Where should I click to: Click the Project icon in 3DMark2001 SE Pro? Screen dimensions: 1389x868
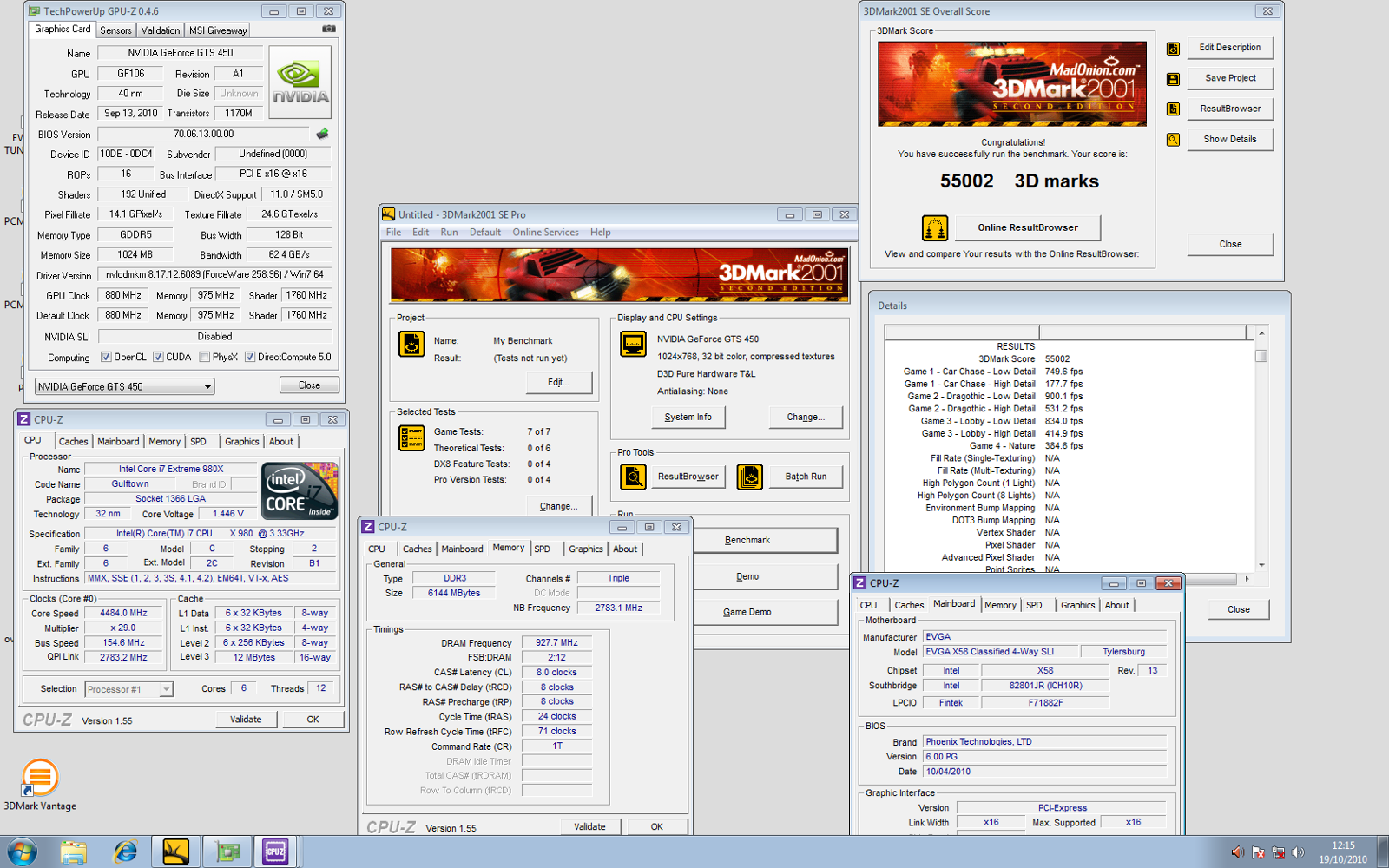point(411,344)
